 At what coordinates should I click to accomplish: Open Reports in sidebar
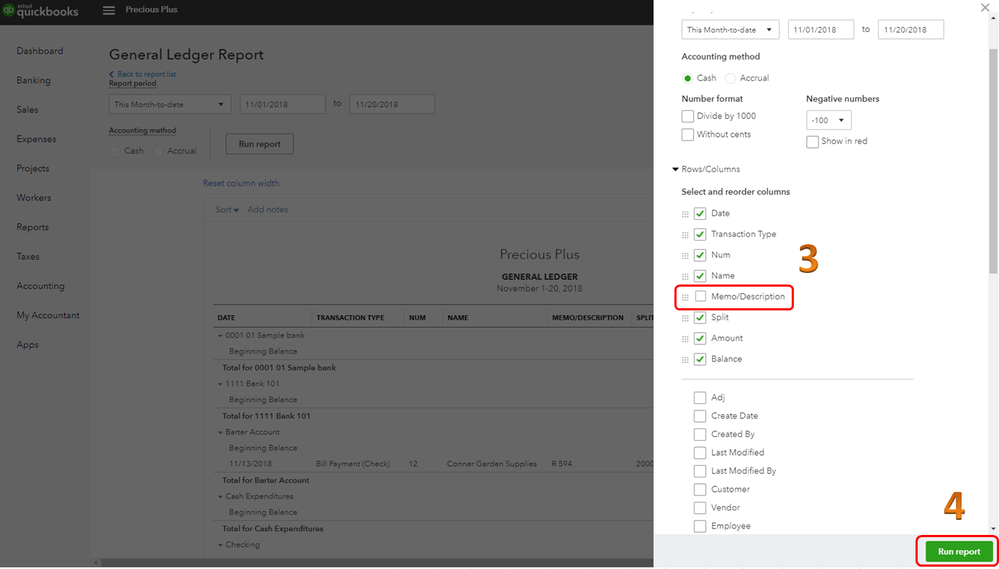point(32,227)
